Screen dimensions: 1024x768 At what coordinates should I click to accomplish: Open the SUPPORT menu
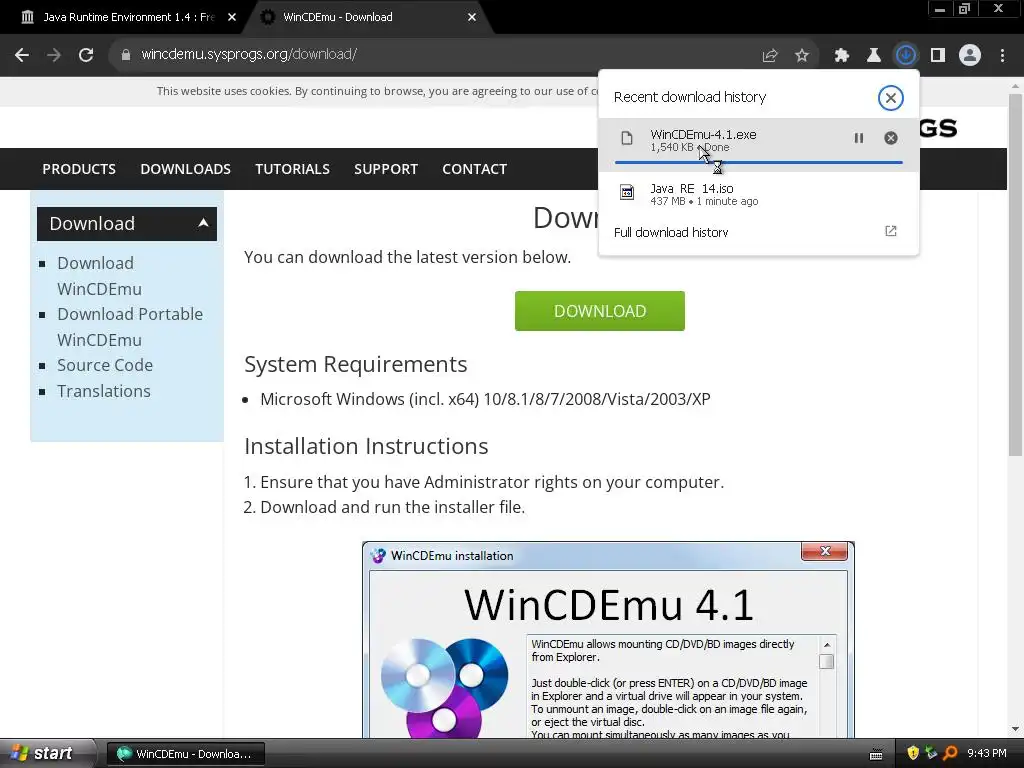click(x=386, y=169)
